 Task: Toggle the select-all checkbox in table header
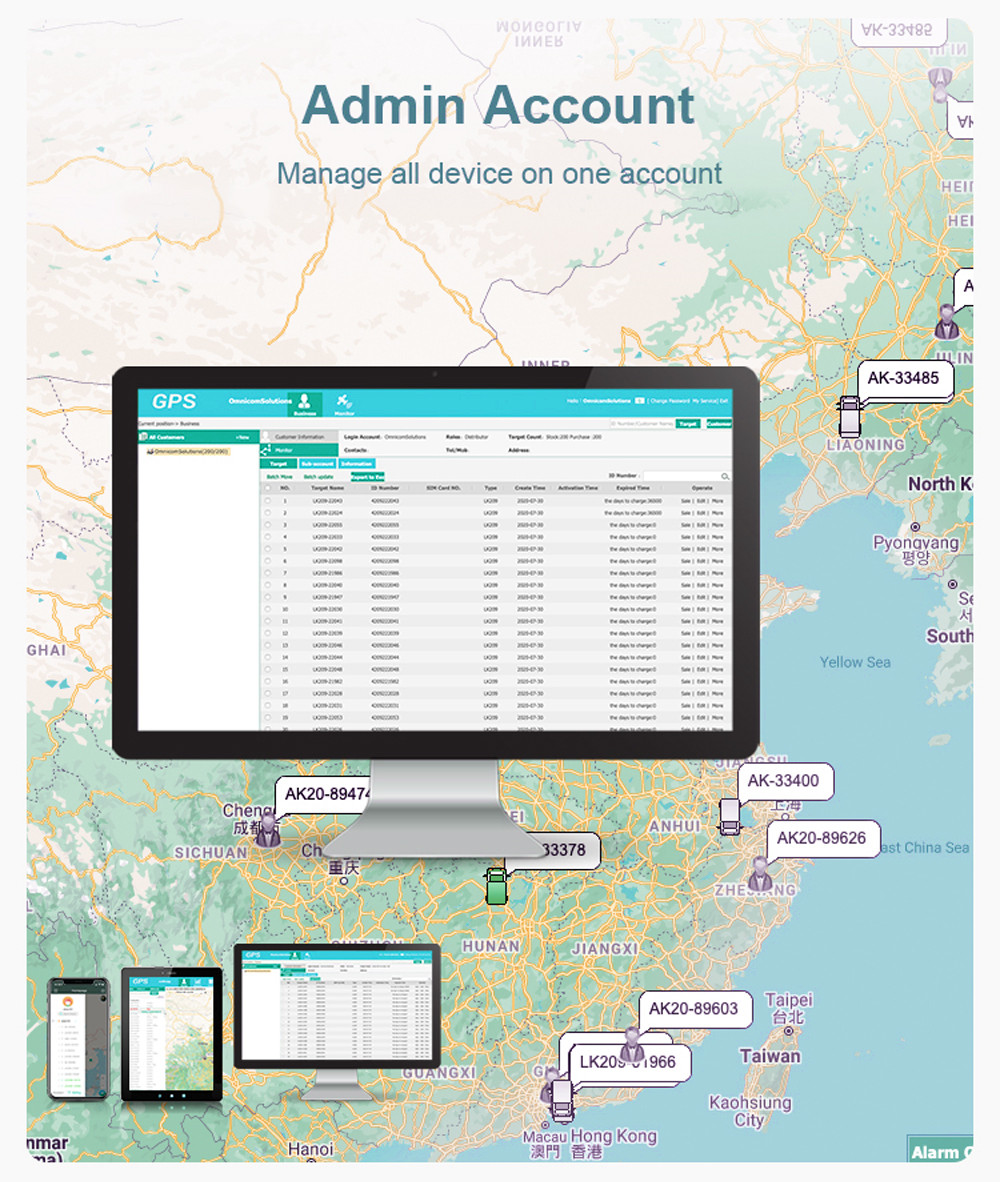tap(268, 488)
